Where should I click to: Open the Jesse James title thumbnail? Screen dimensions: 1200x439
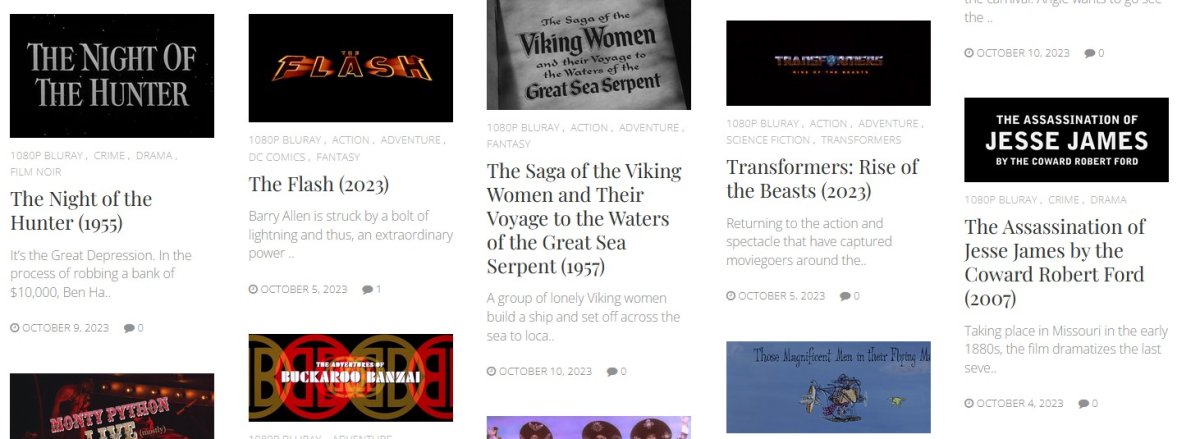1066,140
